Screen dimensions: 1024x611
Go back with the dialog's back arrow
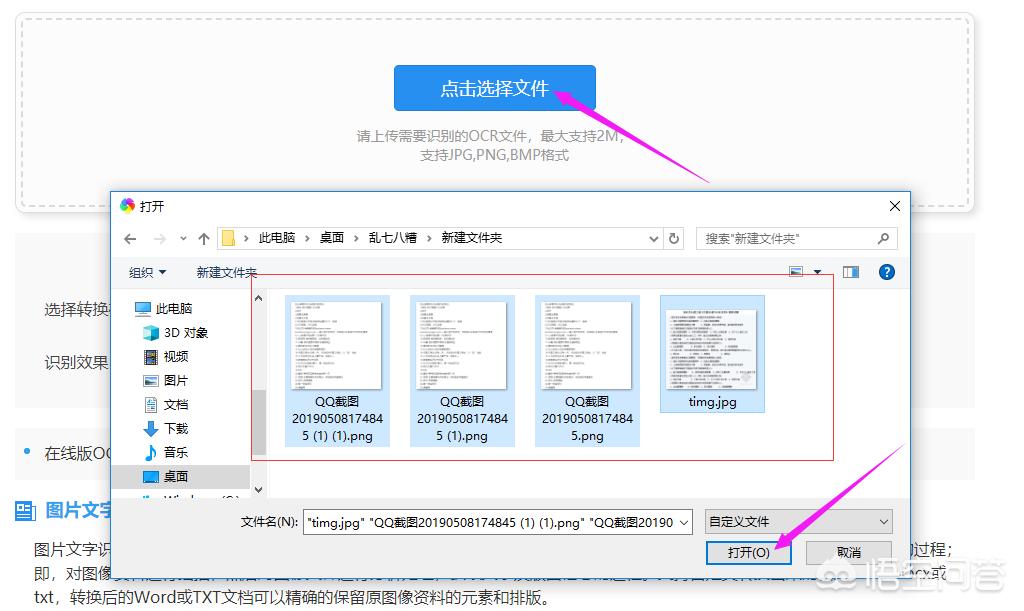click(130, 239)
